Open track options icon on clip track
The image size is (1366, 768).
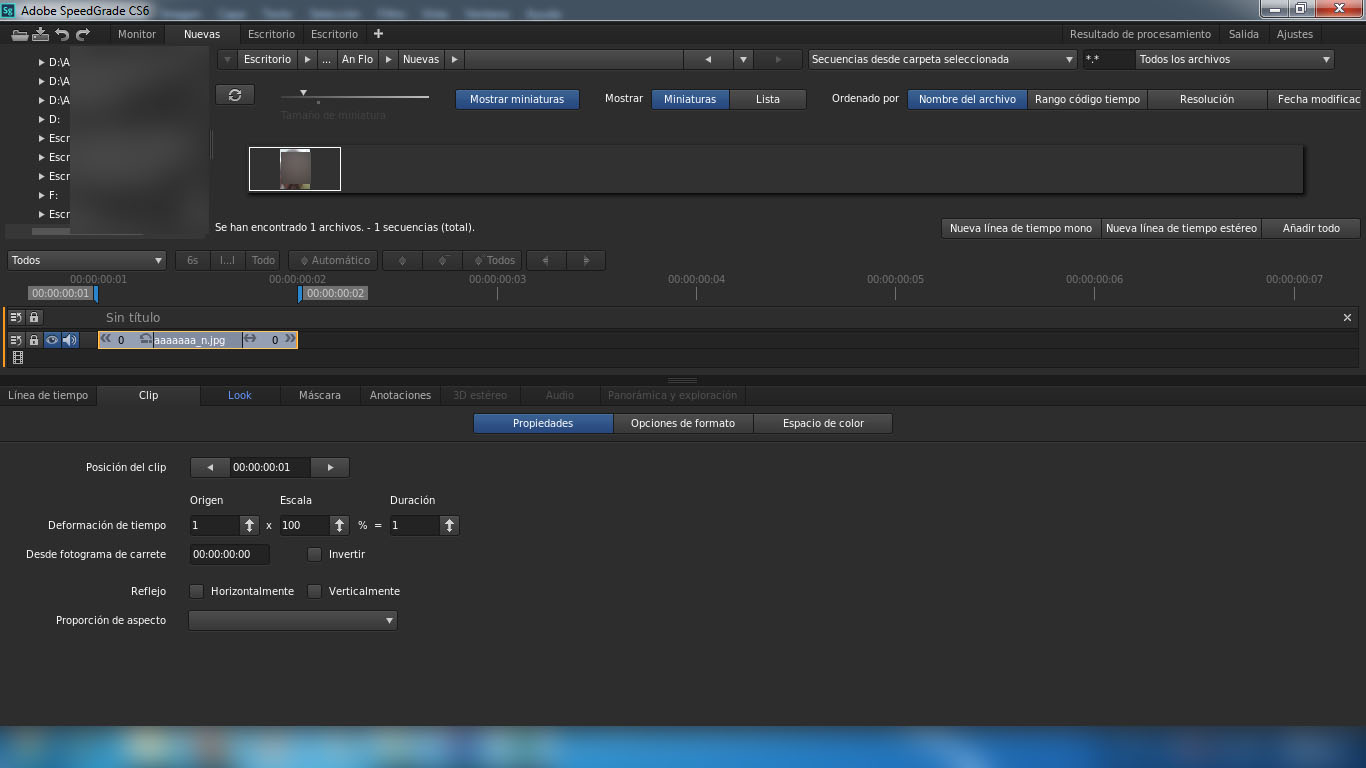16,340
